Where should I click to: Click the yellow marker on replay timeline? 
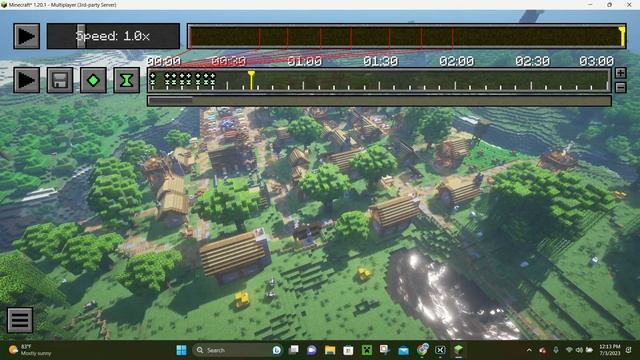622,36
